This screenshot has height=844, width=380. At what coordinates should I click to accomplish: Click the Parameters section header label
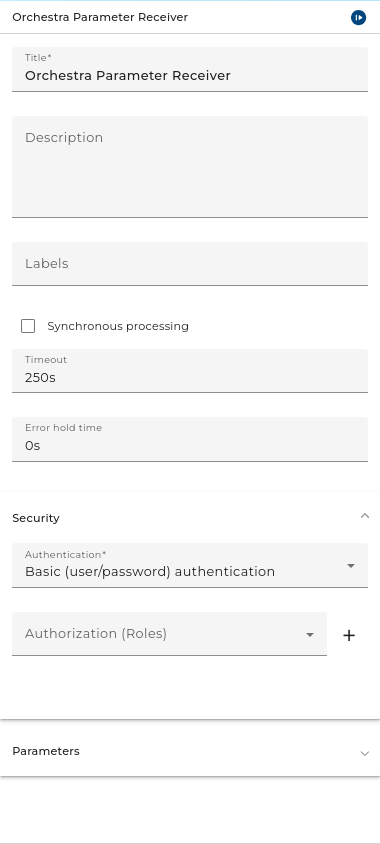[x=46, y=751]
